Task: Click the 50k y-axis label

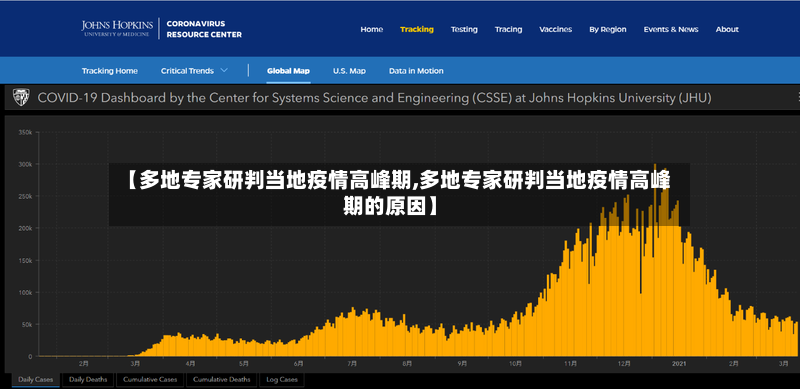Action: pyautogui.click(x=27, y=325)
